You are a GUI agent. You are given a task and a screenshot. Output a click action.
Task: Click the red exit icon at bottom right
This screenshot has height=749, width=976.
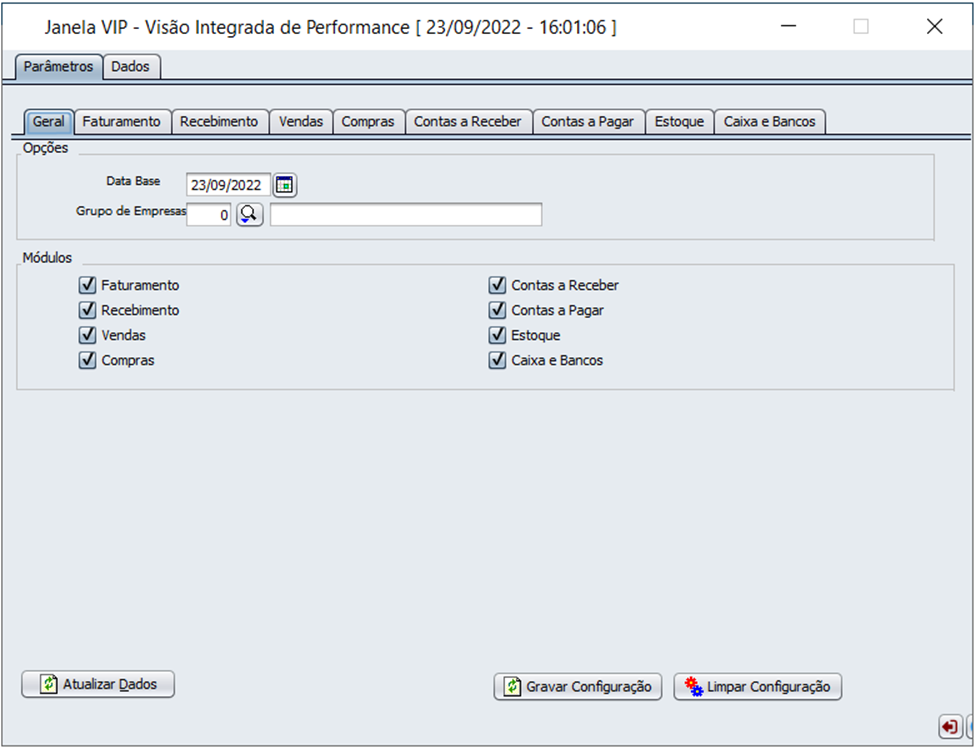pyautogui.click(x=949, y=726)
